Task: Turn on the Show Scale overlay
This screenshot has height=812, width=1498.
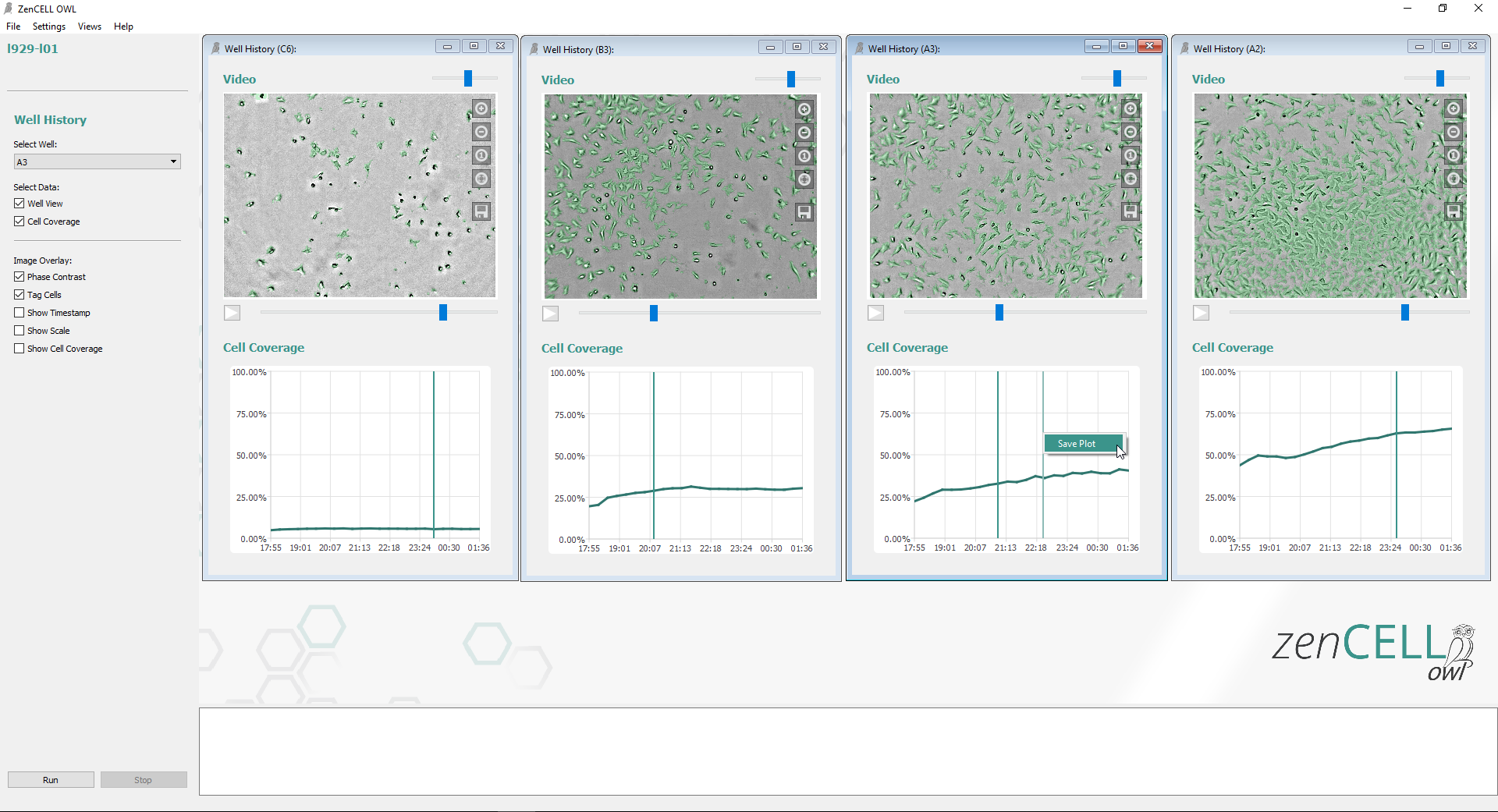Action: coord(20,331)
